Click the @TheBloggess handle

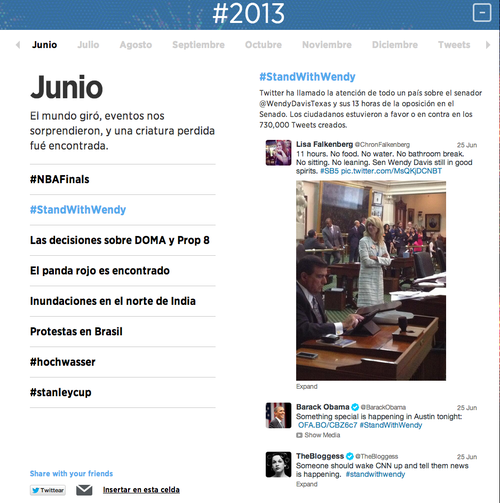coord(377,456)
